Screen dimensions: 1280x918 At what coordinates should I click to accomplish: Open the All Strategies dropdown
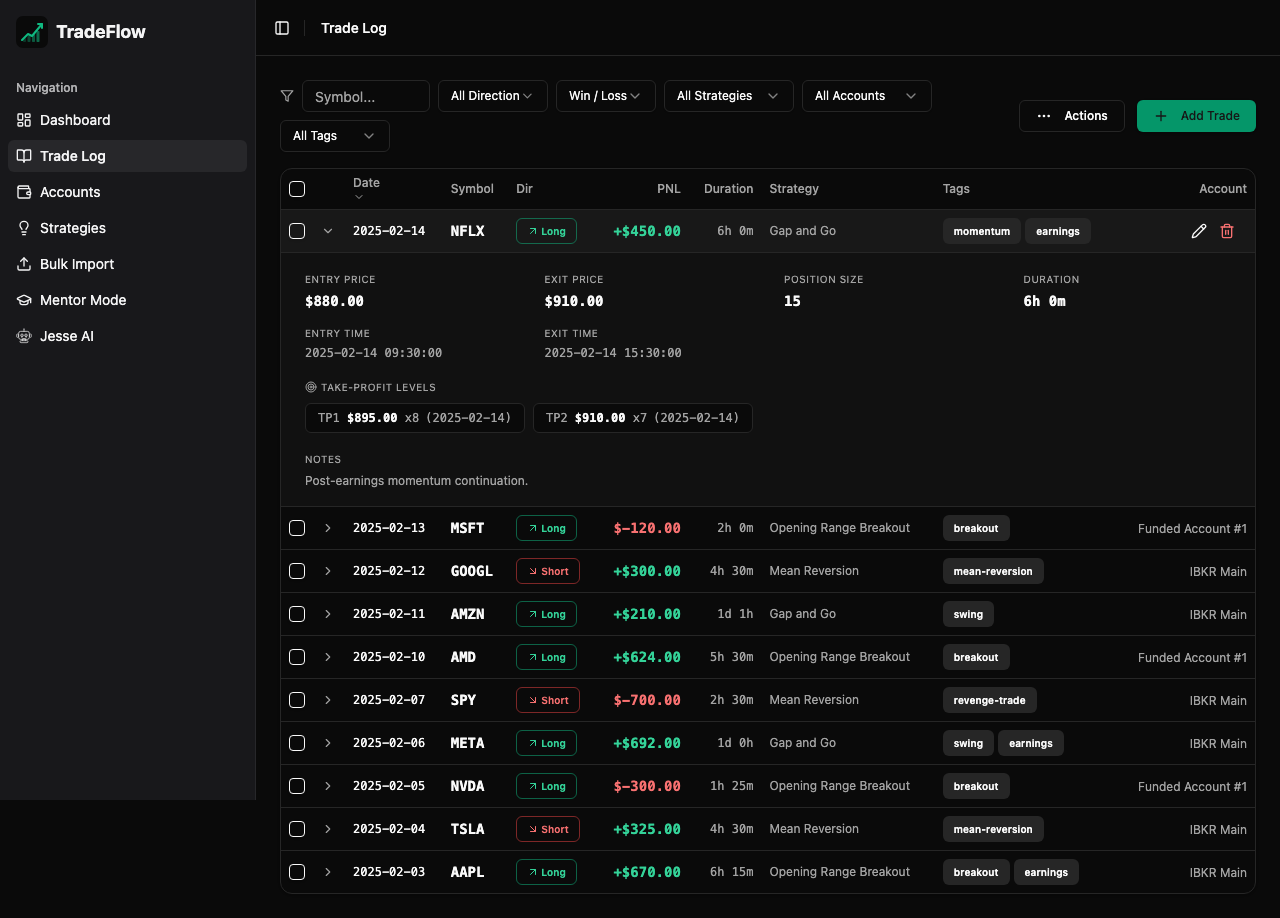[x=728, y=95]
